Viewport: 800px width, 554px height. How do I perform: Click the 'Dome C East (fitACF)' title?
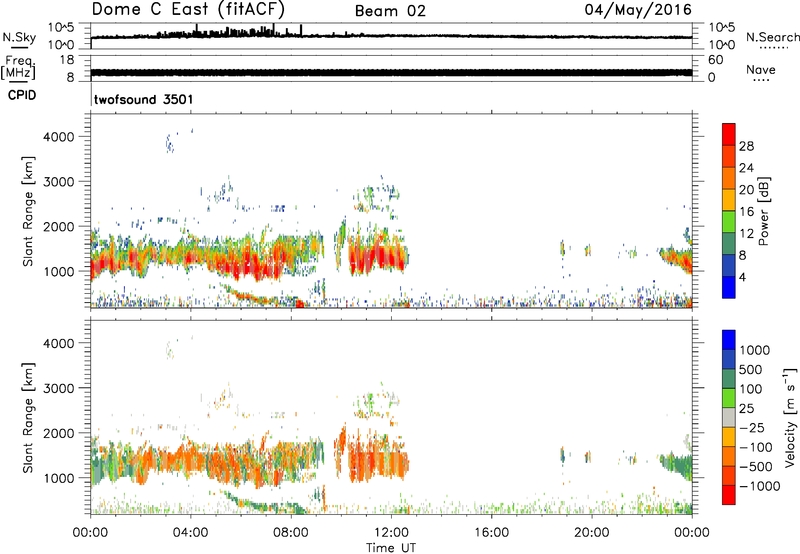(188, 9)
